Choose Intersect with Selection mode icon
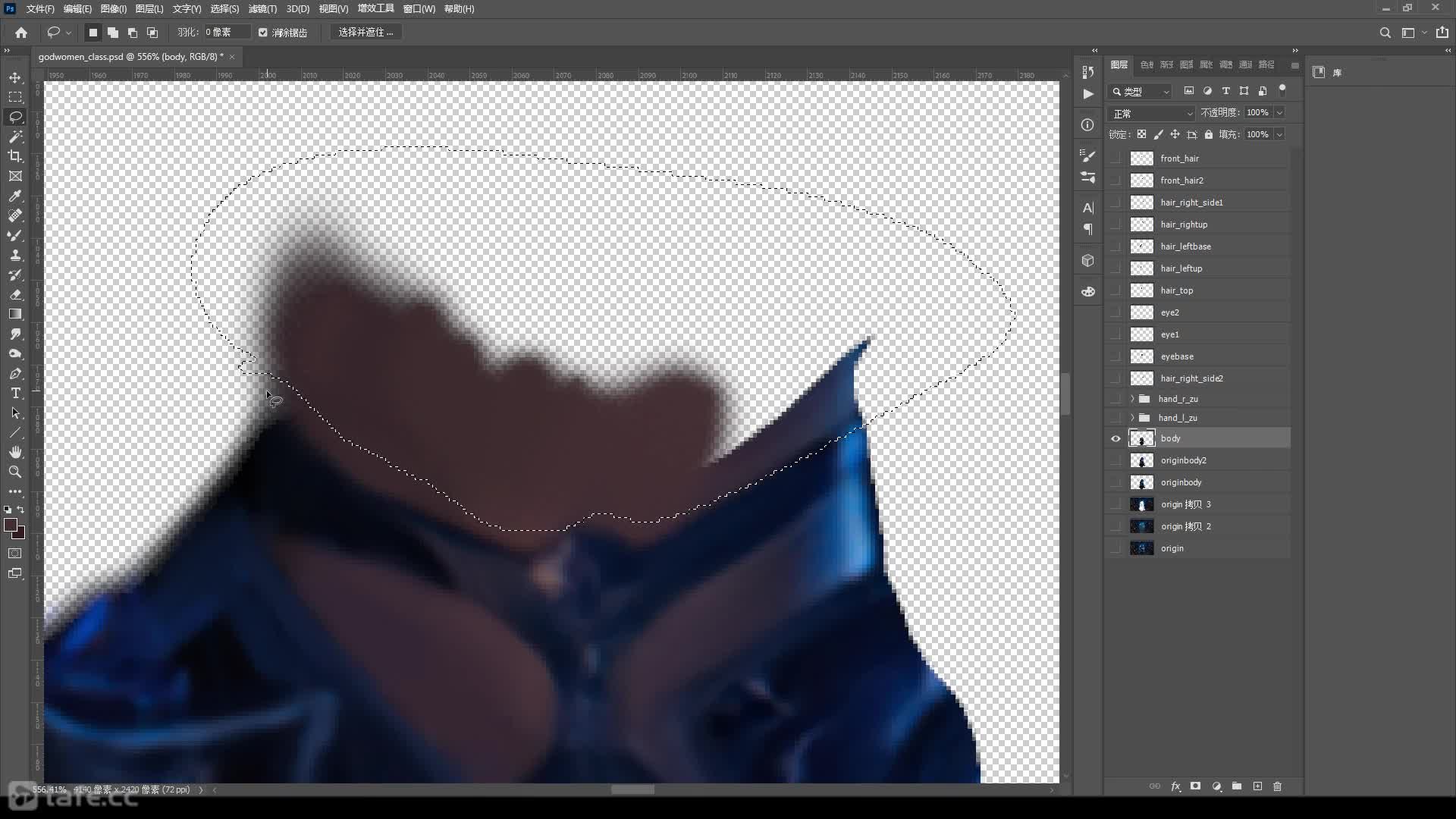Viewport: 1456px width, 819px height. coord(152,33)
